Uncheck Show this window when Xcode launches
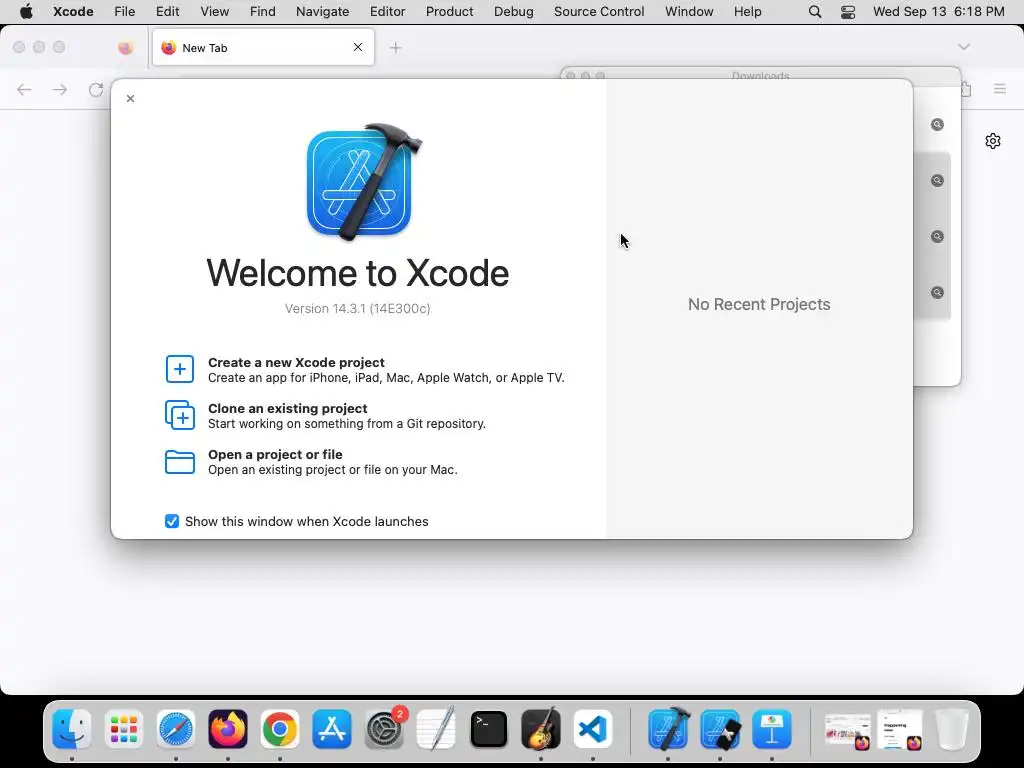Viewport: 1024px width, 768px height. coord(172,521)
